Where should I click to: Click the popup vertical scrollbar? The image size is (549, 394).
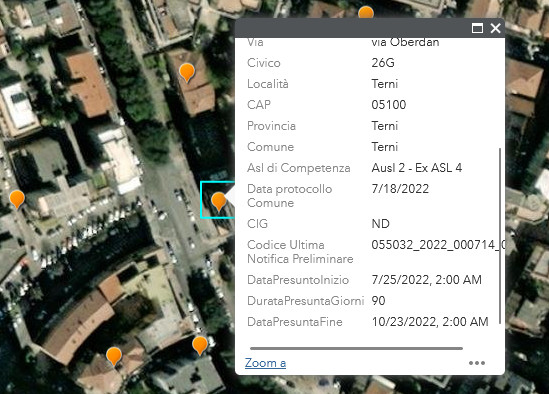(500, 236)
